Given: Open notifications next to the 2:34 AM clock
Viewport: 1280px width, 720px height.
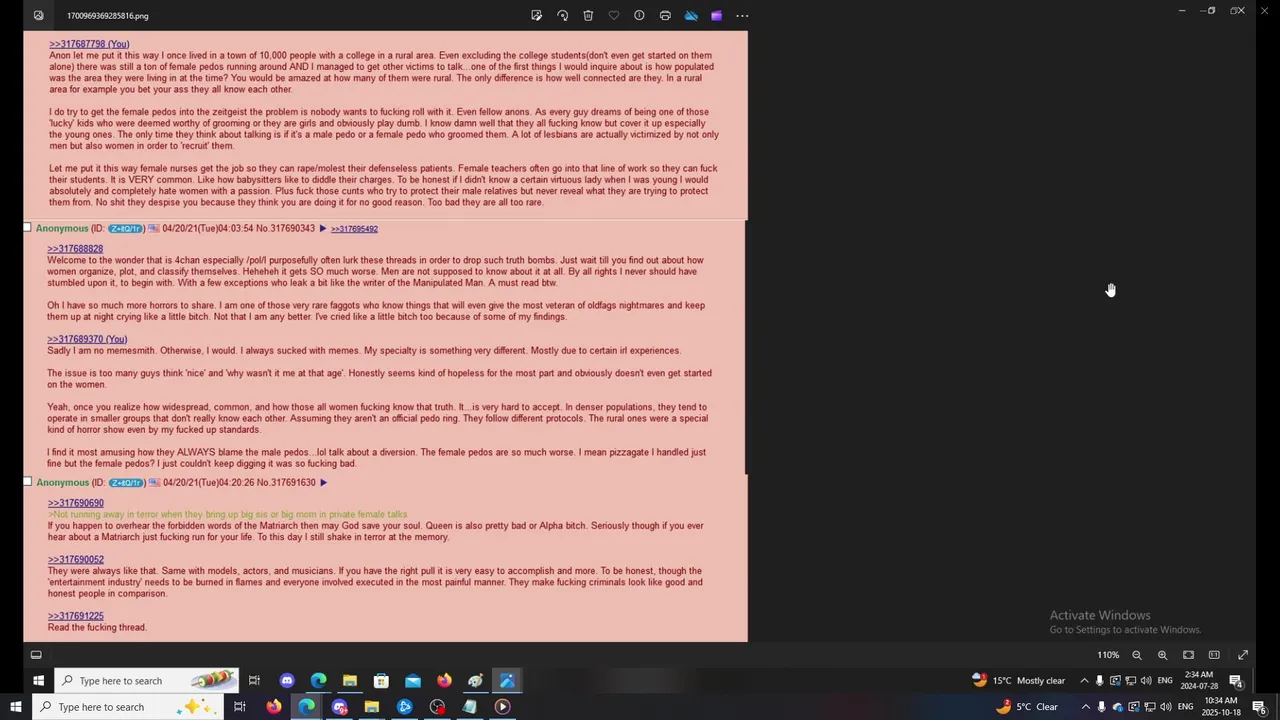Looking at the screenshot, I should coord(1236,681).
